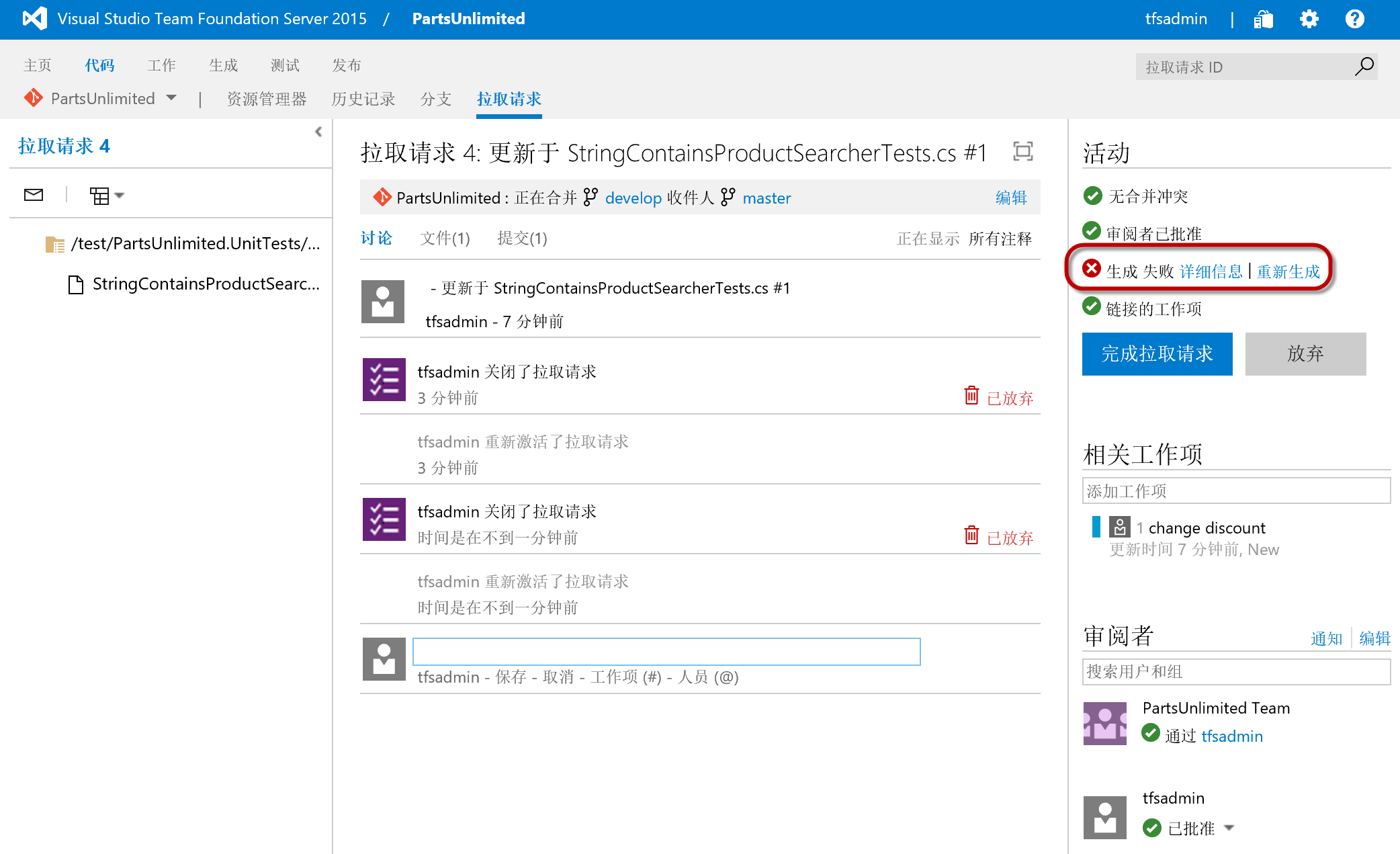Image resolution: width=1400 pixels, height=854 pixels.
Task: Switch to the 拉取请求 tab
Action: [509, 99]
